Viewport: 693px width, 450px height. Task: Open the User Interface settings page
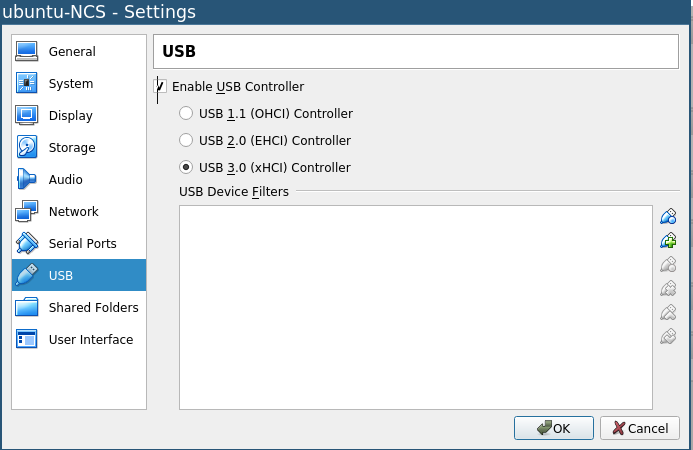click(79, 339)
